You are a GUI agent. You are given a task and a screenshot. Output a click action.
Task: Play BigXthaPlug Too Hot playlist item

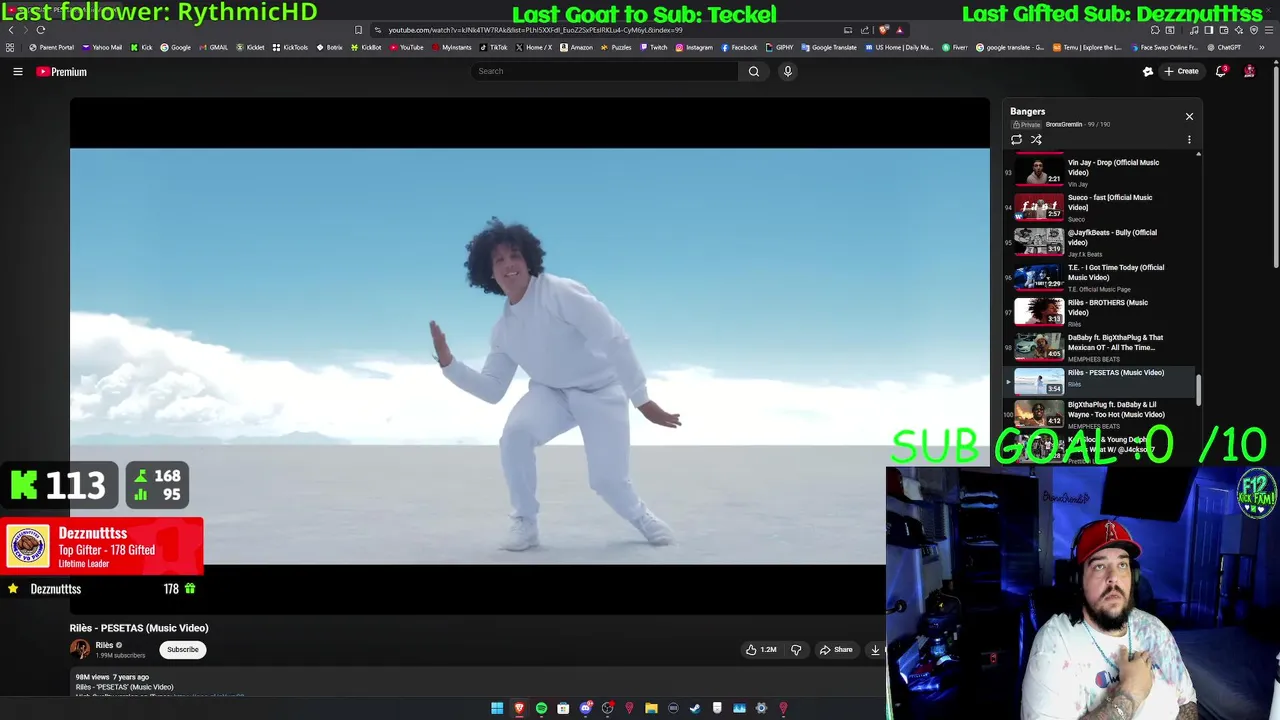[1100, 414]
